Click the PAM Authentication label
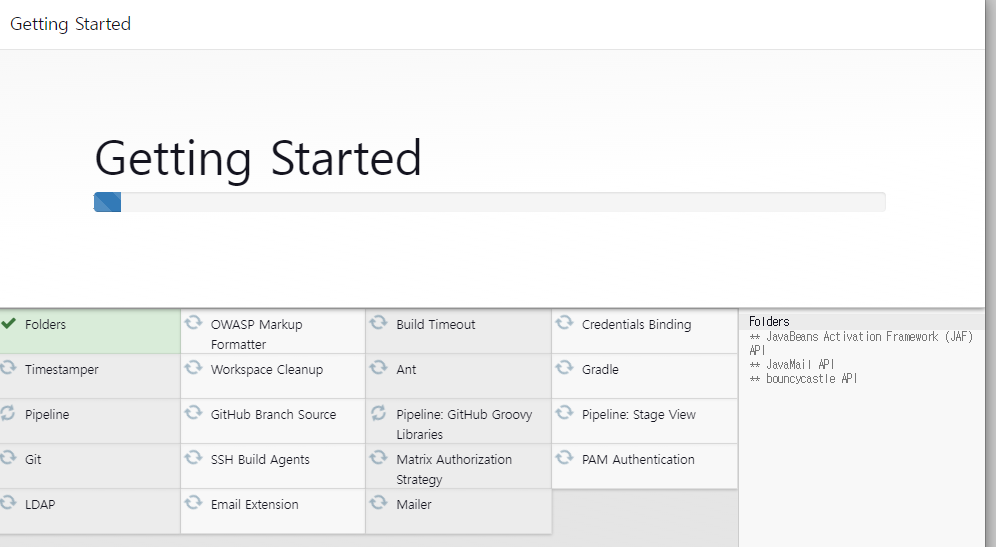The image size is (996, 547). (x=638, y=460)
